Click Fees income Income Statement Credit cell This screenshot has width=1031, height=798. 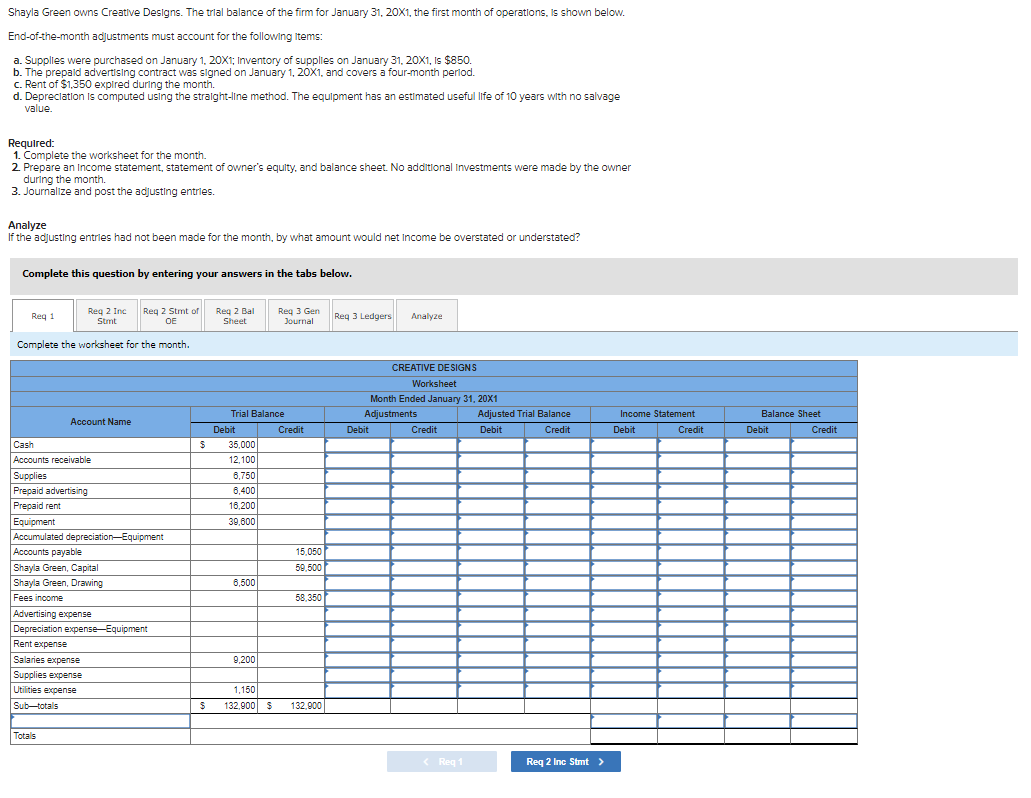(690, 598)
